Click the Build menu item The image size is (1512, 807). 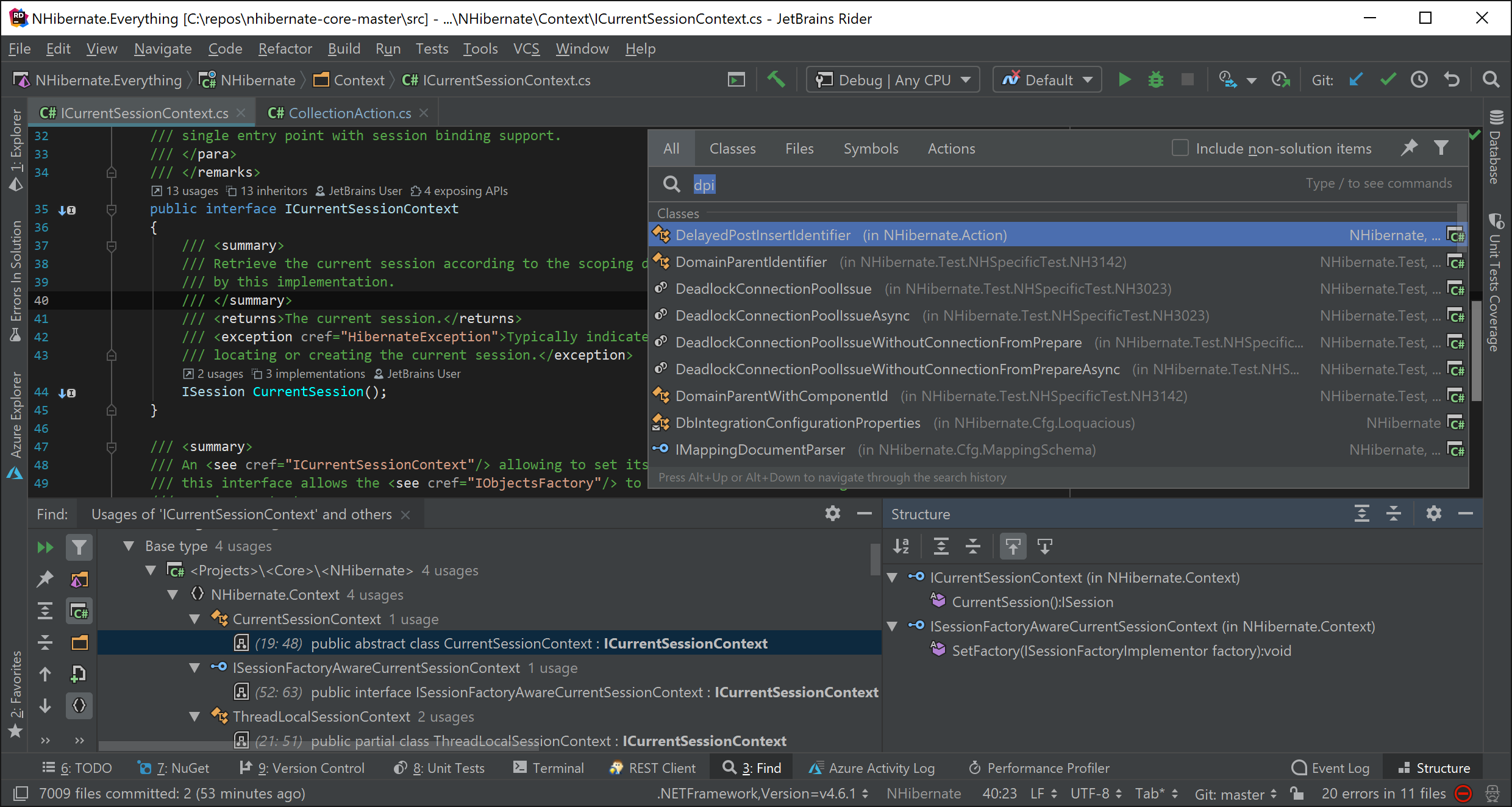point(344,48)
